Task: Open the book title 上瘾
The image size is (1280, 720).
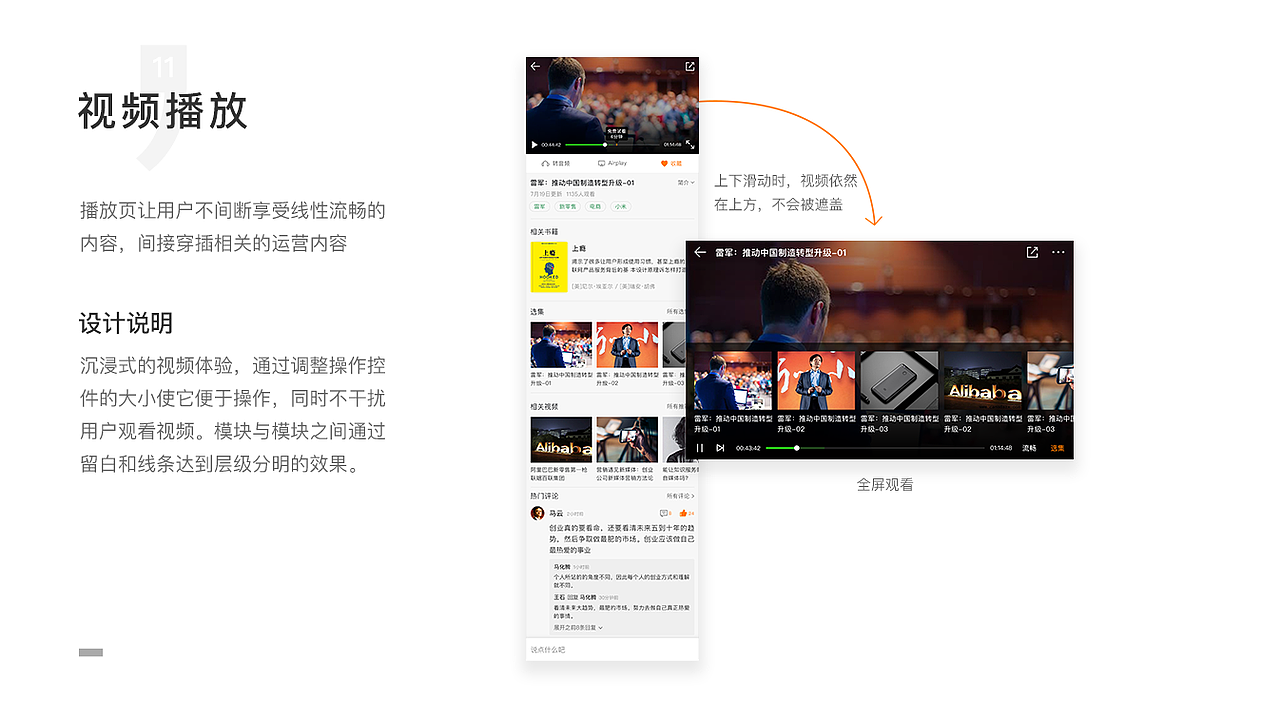Action: pyautogui.click(x=578, y=248)
